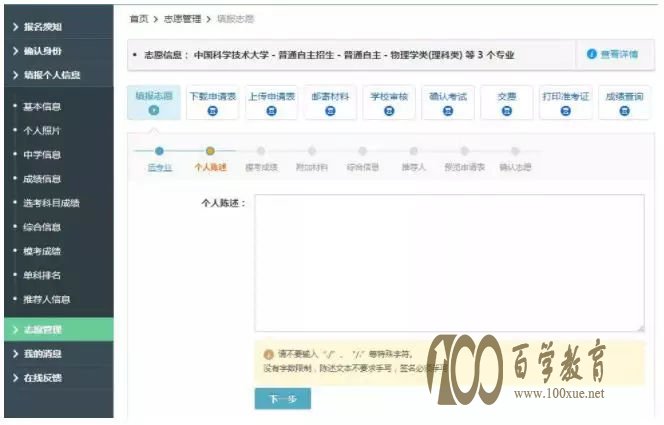Go to 首页 via breadcrumb
Image resolution: width=664 pixels, height=425 pixels.
tap(139, 19)
